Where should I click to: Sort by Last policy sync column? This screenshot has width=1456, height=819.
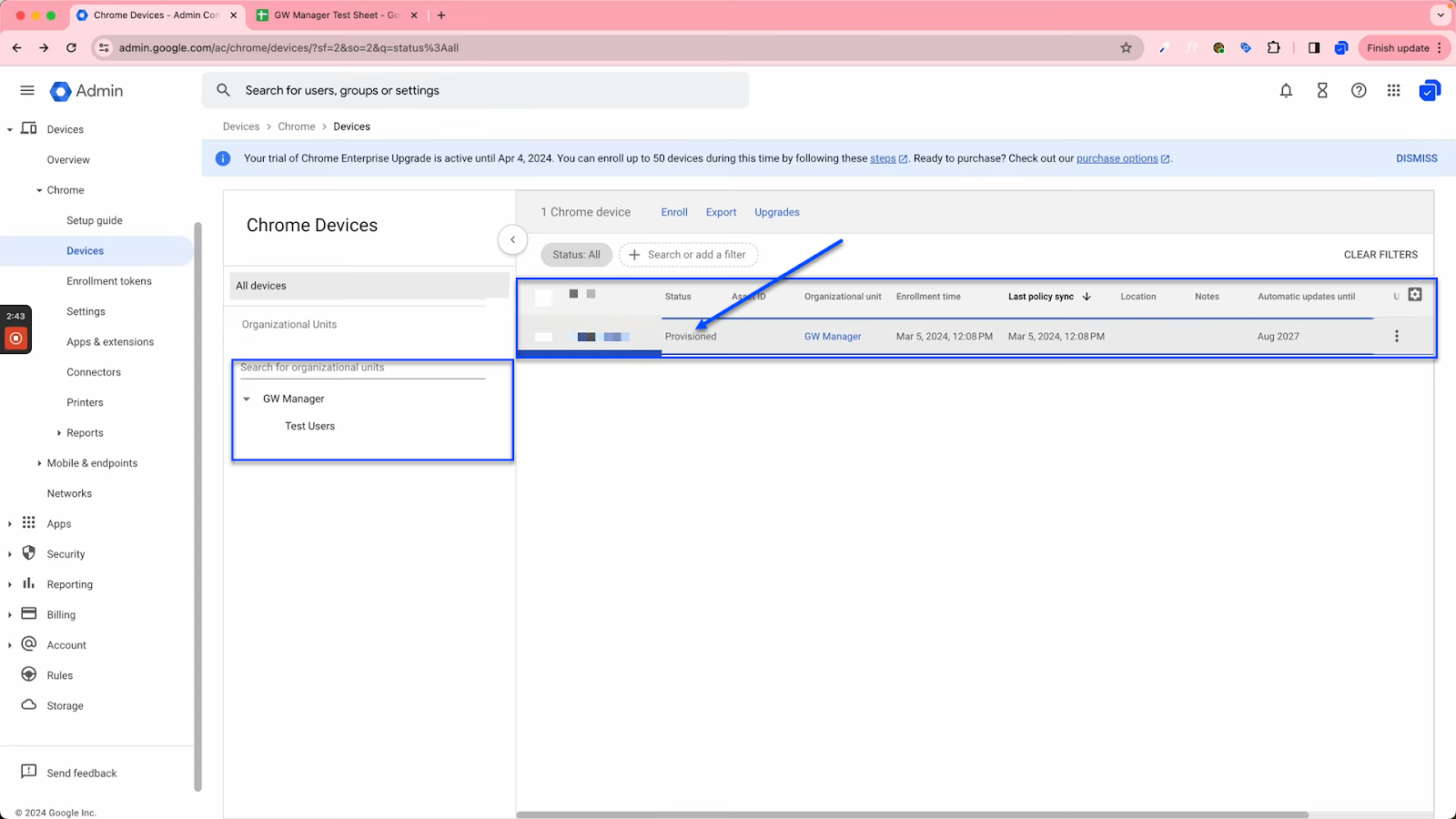coord(1049,297)
